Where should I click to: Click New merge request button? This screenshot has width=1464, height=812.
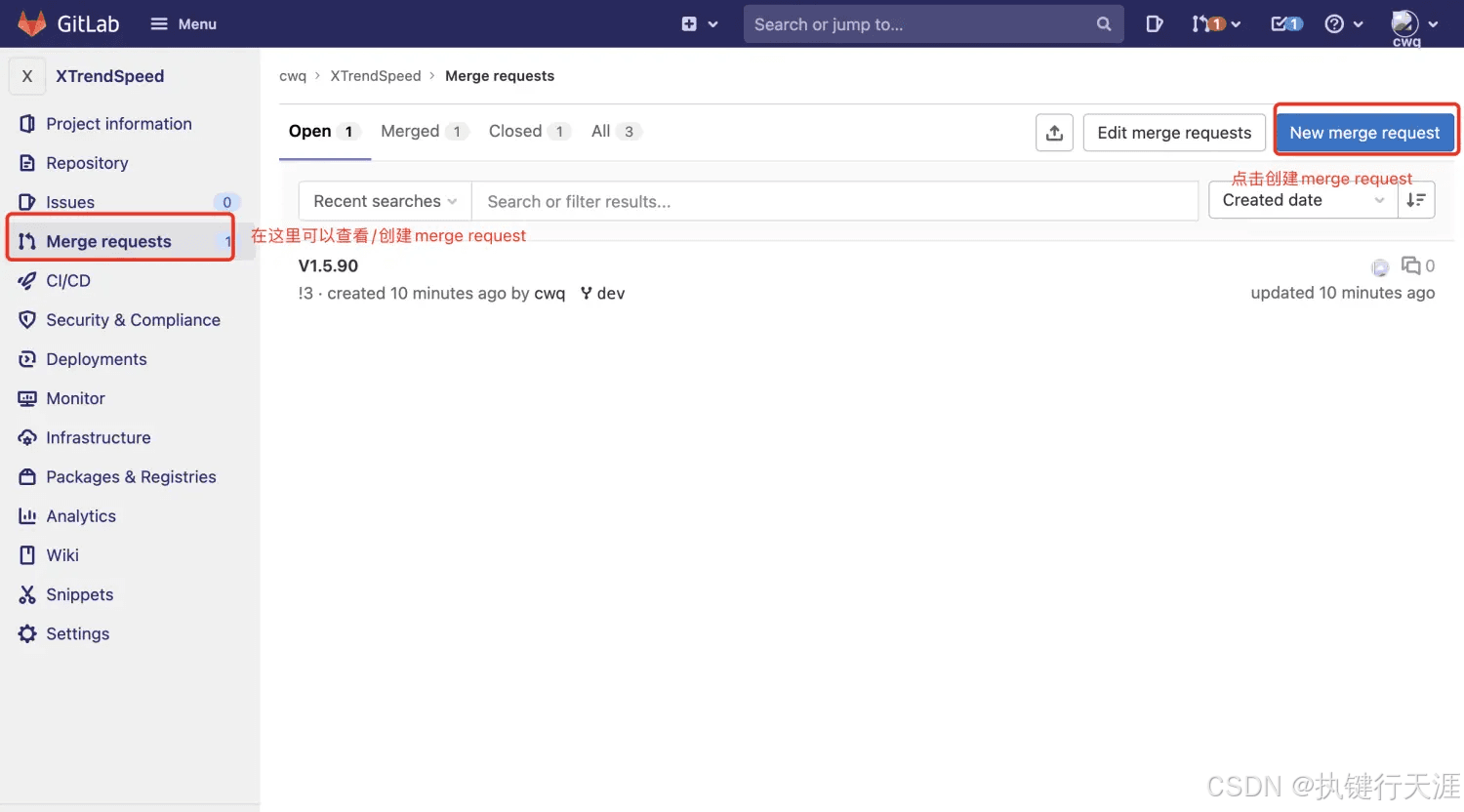tap(1364, 133)
